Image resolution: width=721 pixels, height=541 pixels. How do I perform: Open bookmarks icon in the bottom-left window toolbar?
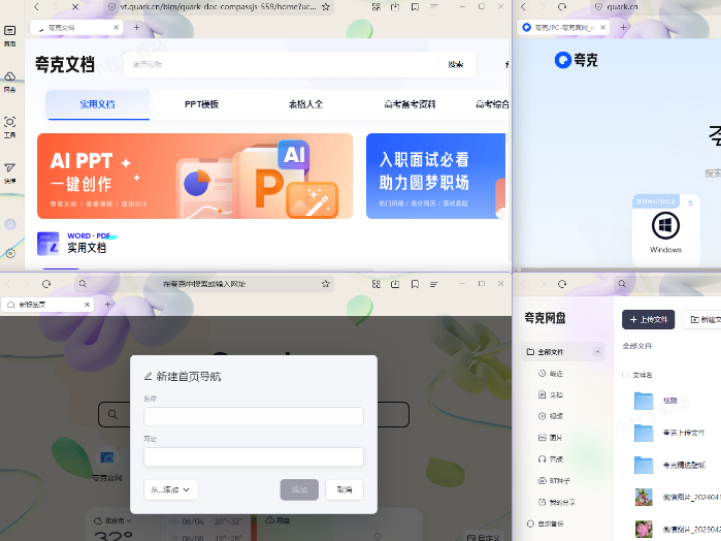tap(415, 284)
